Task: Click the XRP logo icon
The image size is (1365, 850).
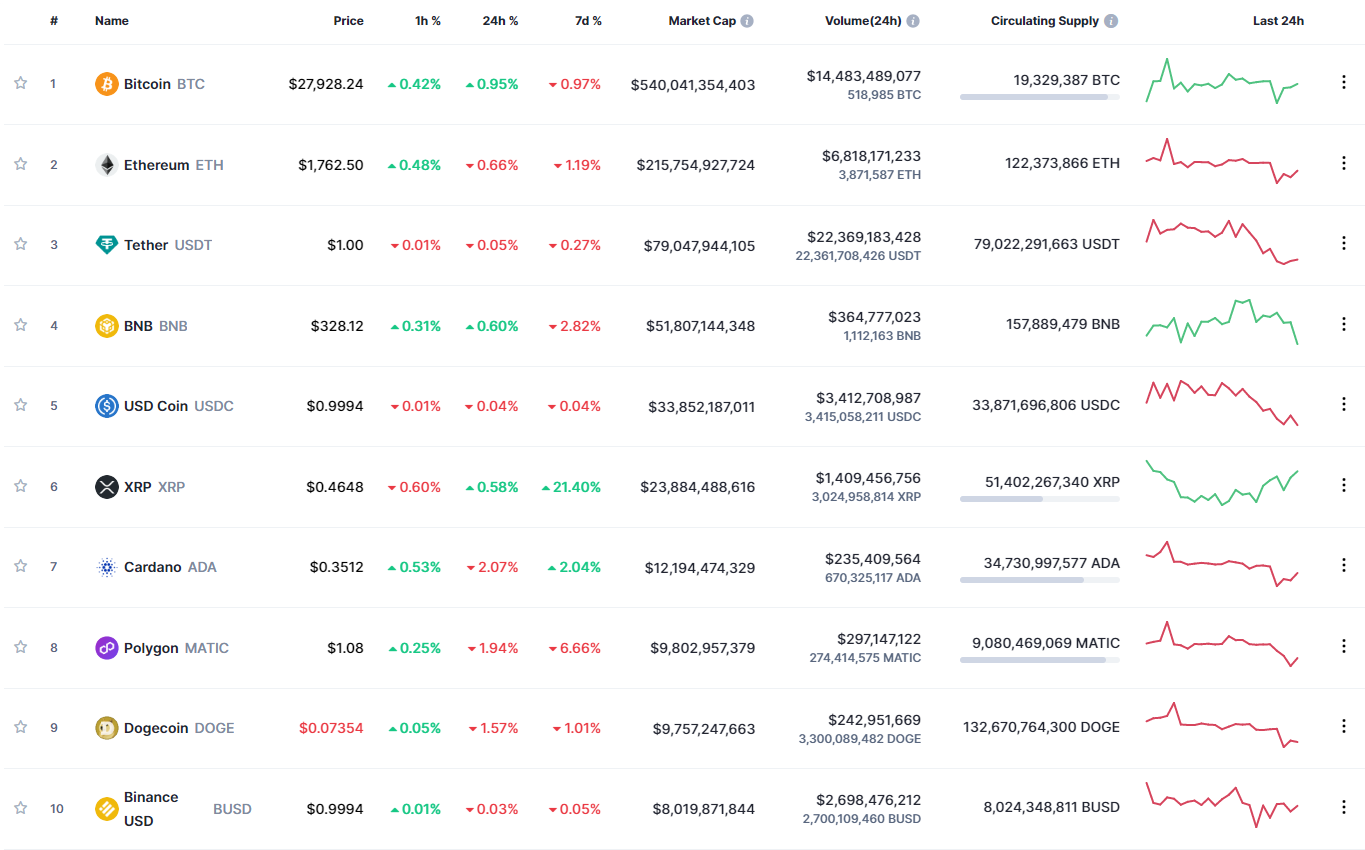Action: [x=106, y=487]
